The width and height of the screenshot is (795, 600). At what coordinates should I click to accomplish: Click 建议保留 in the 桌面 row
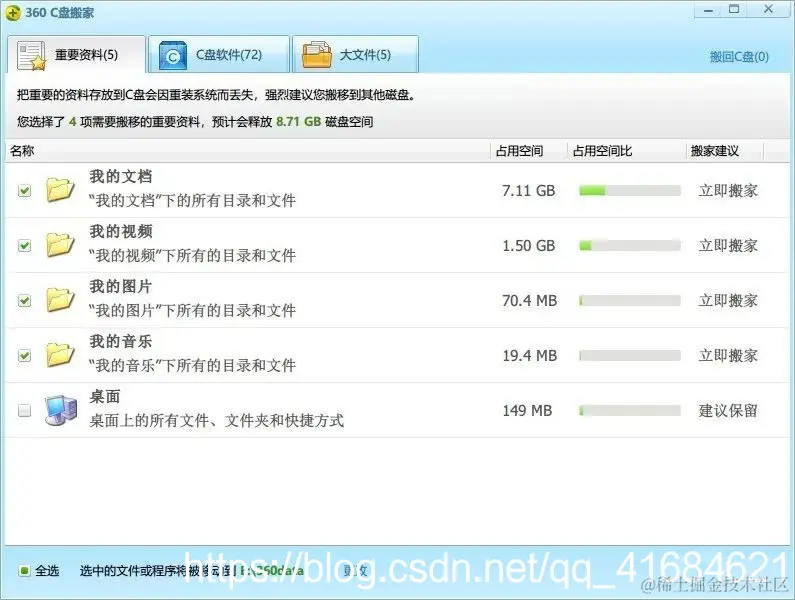coord(728,410)
